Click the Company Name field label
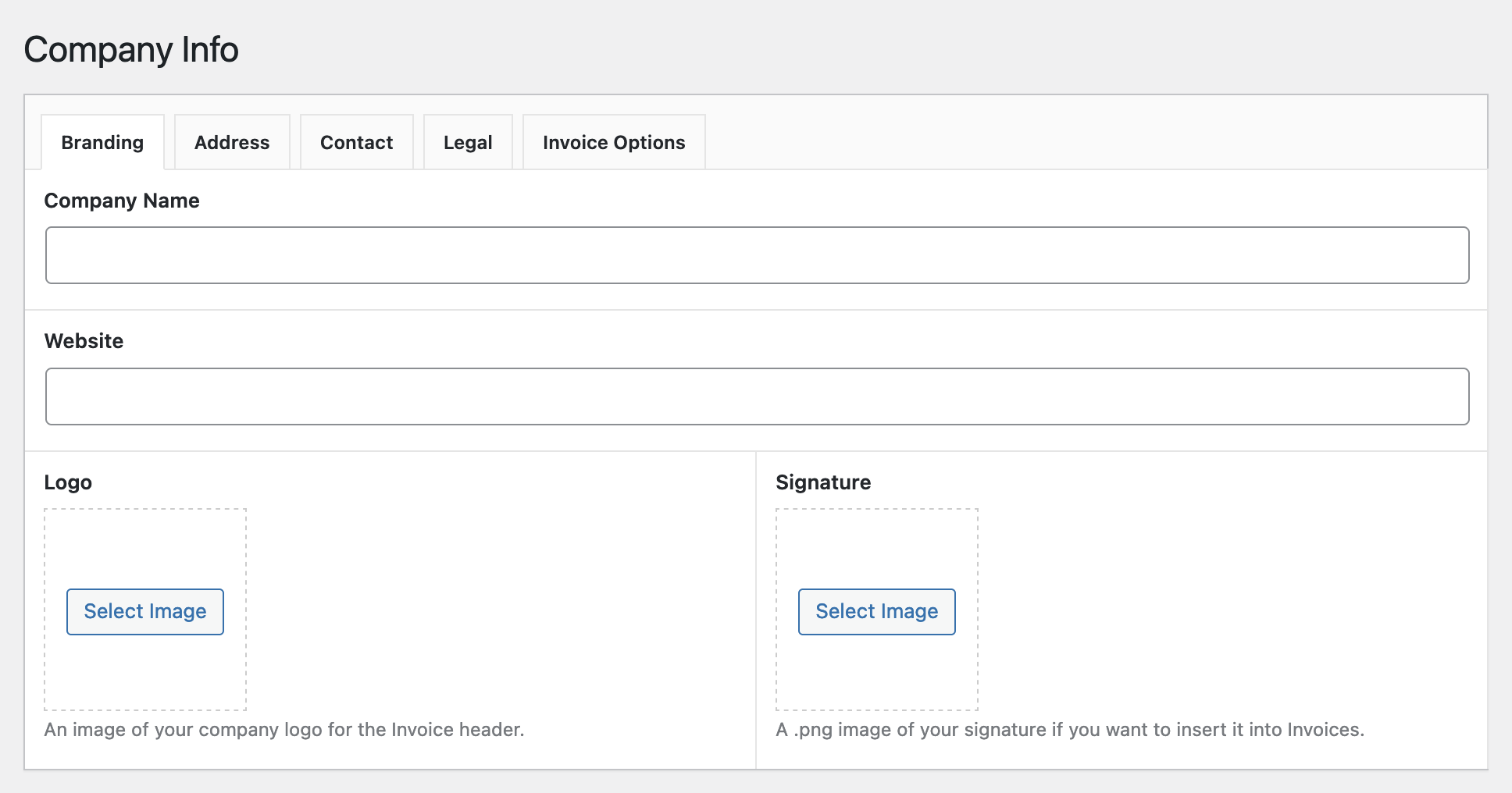The height and width of the screenshot is (793, 1512). pos(122,201)
